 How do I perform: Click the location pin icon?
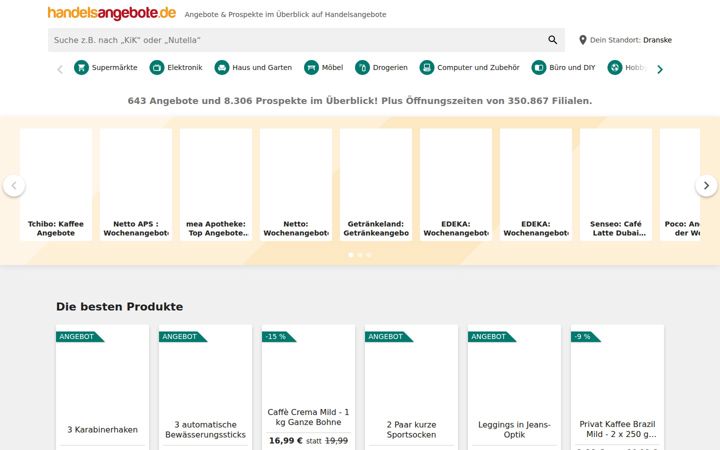tap(583, 40)
